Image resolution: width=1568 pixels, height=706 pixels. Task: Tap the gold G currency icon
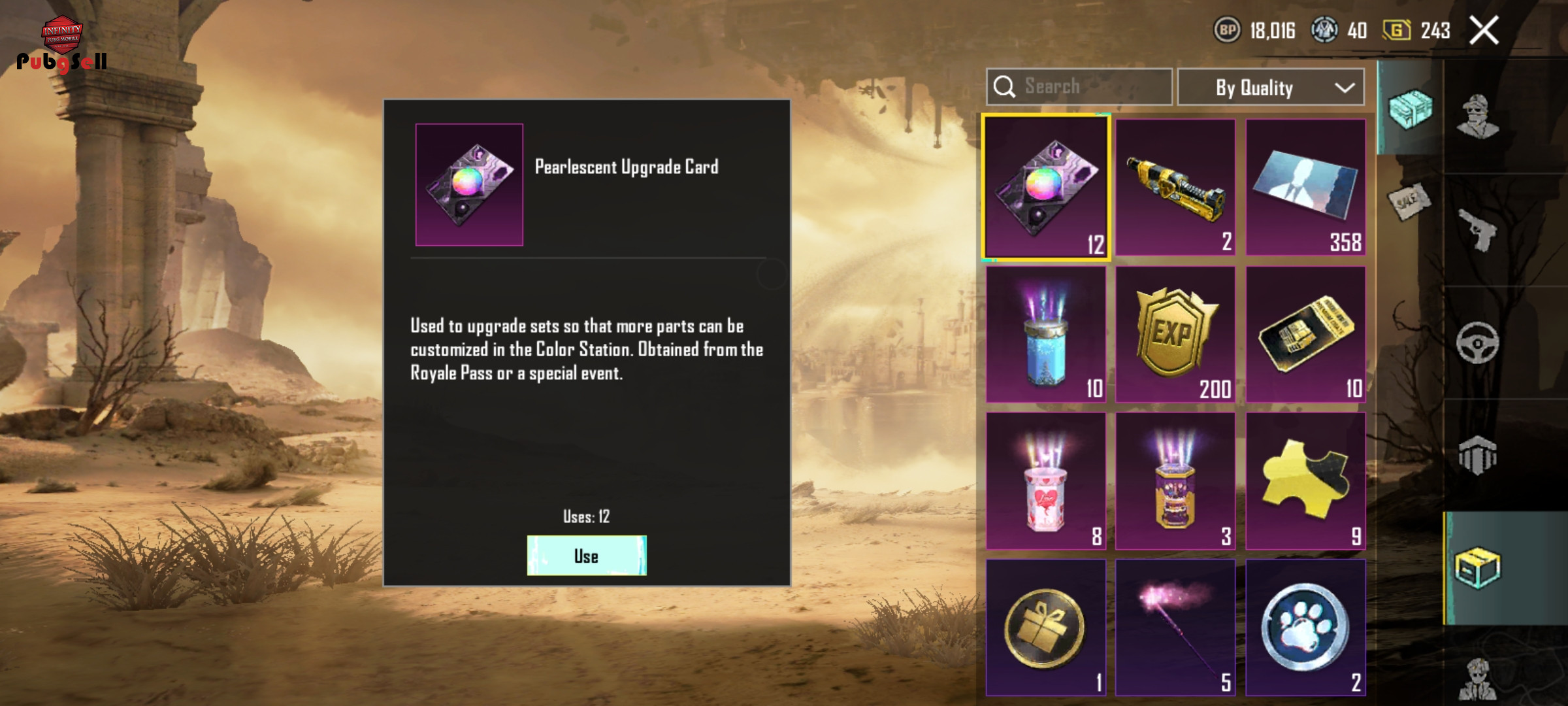pyautogui.click(x=1396, y=30)
